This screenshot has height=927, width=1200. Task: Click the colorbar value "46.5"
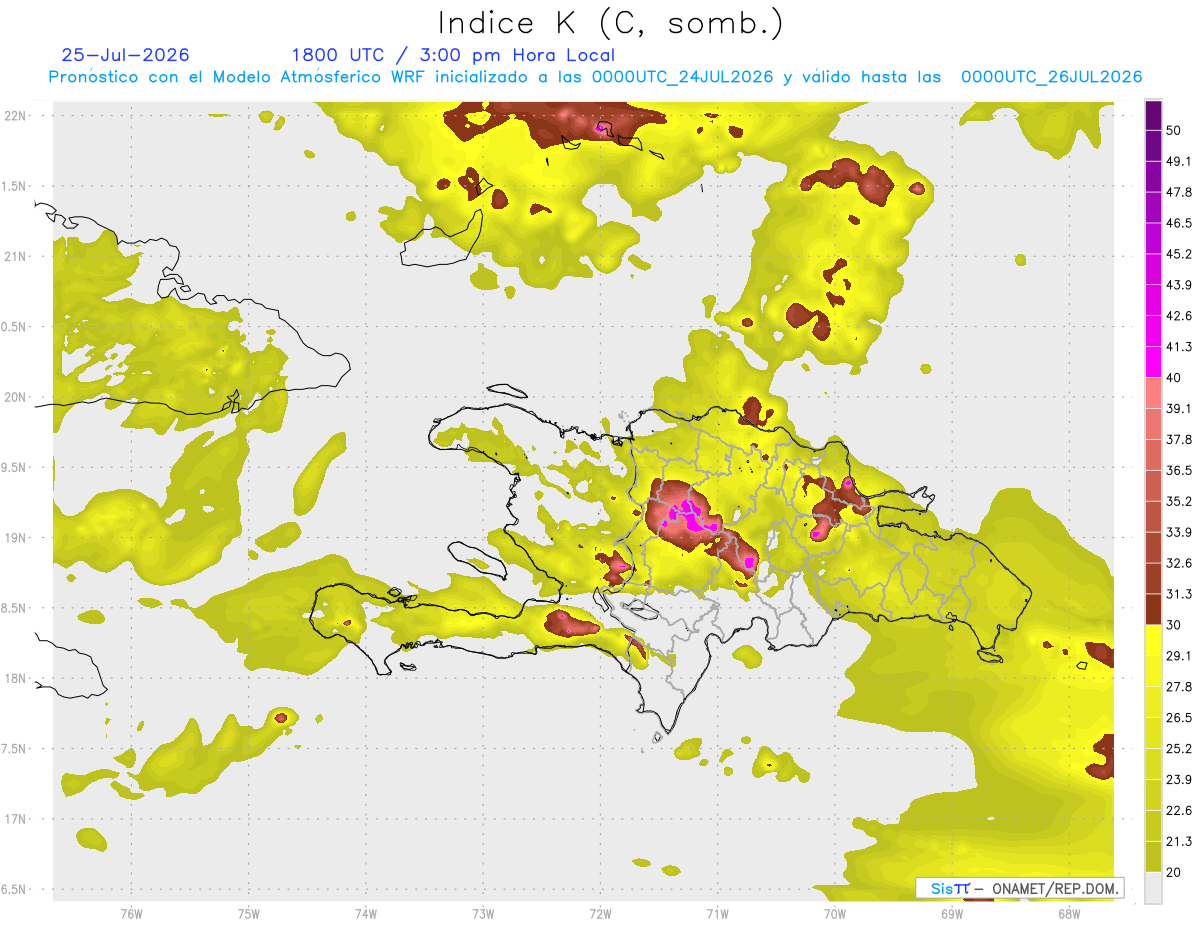pyautogui.click(x=1178, y=223)
